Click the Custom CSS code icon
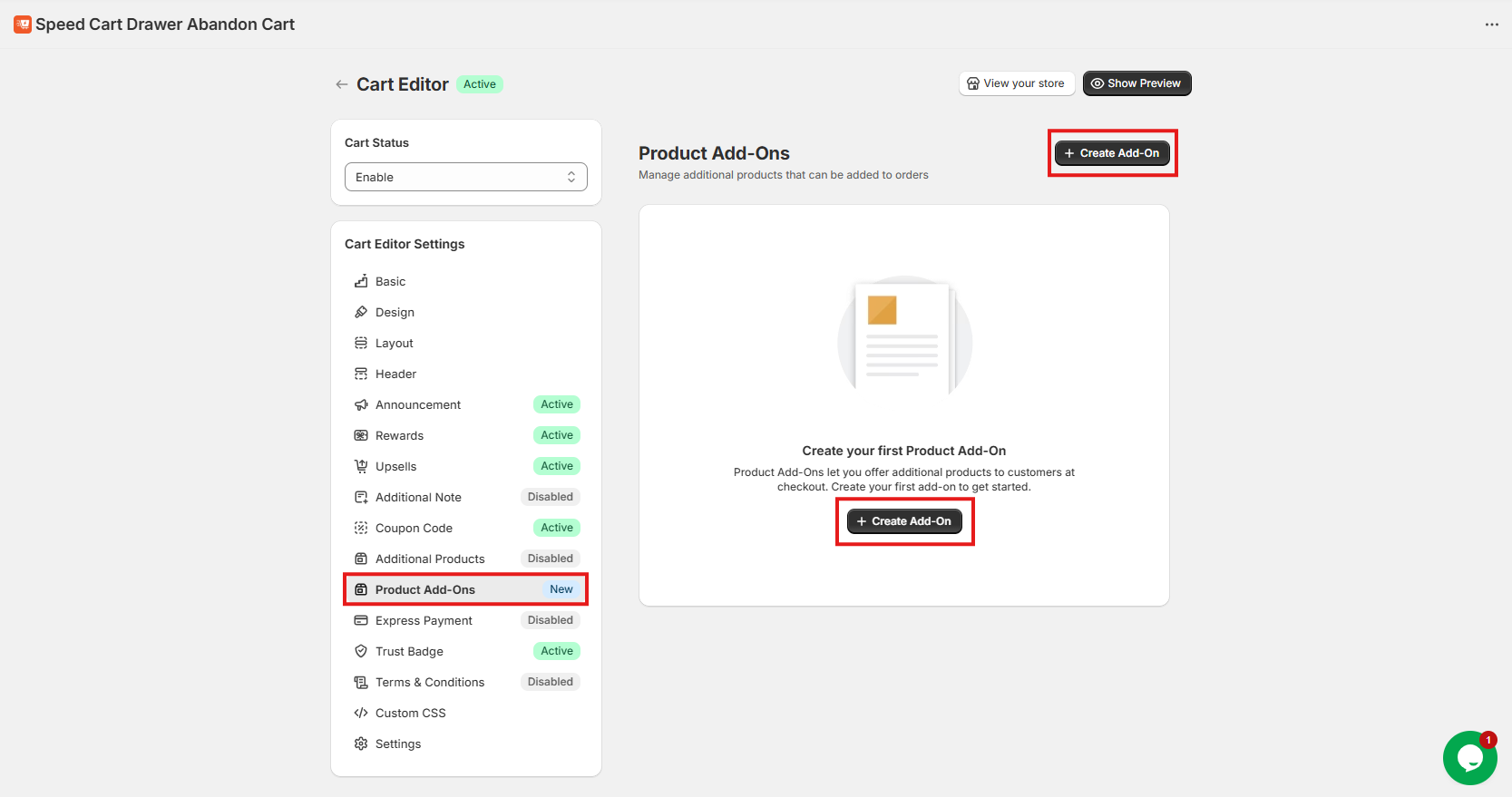Viewport: 1512px width, 797px height. (361, 713)
